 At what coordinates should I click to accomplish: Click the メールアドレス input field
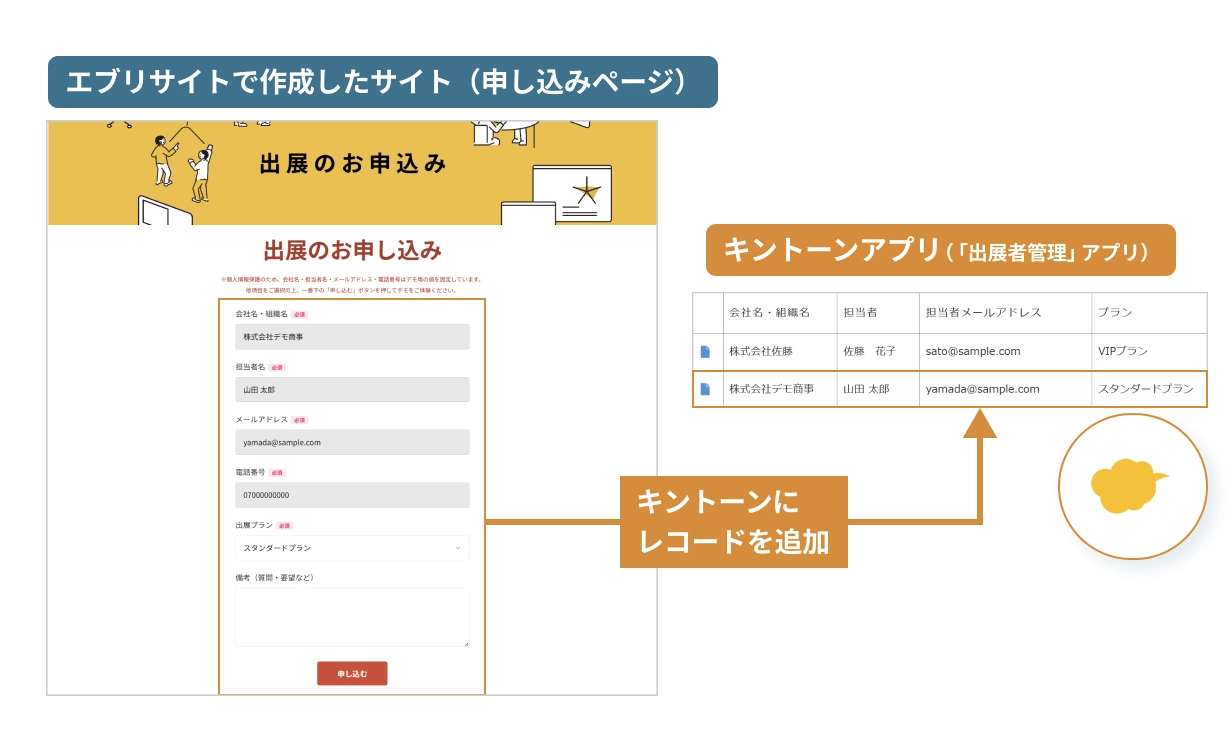pyautogui.click(x=352, y=442)
